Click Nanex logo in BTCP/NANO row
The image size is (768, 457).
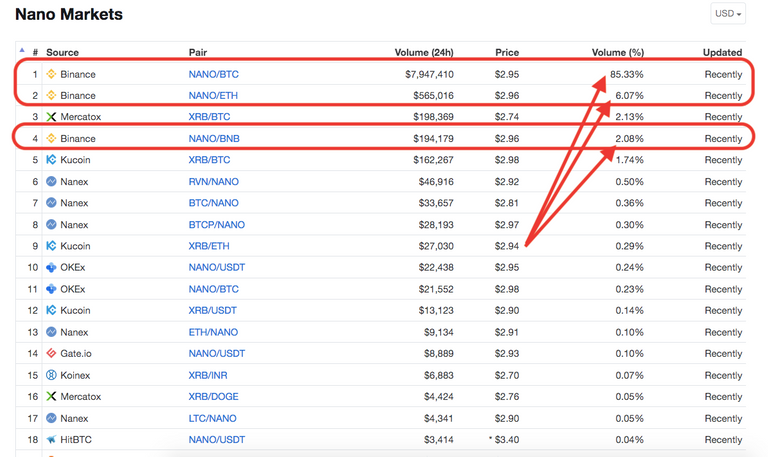[51, 225]
